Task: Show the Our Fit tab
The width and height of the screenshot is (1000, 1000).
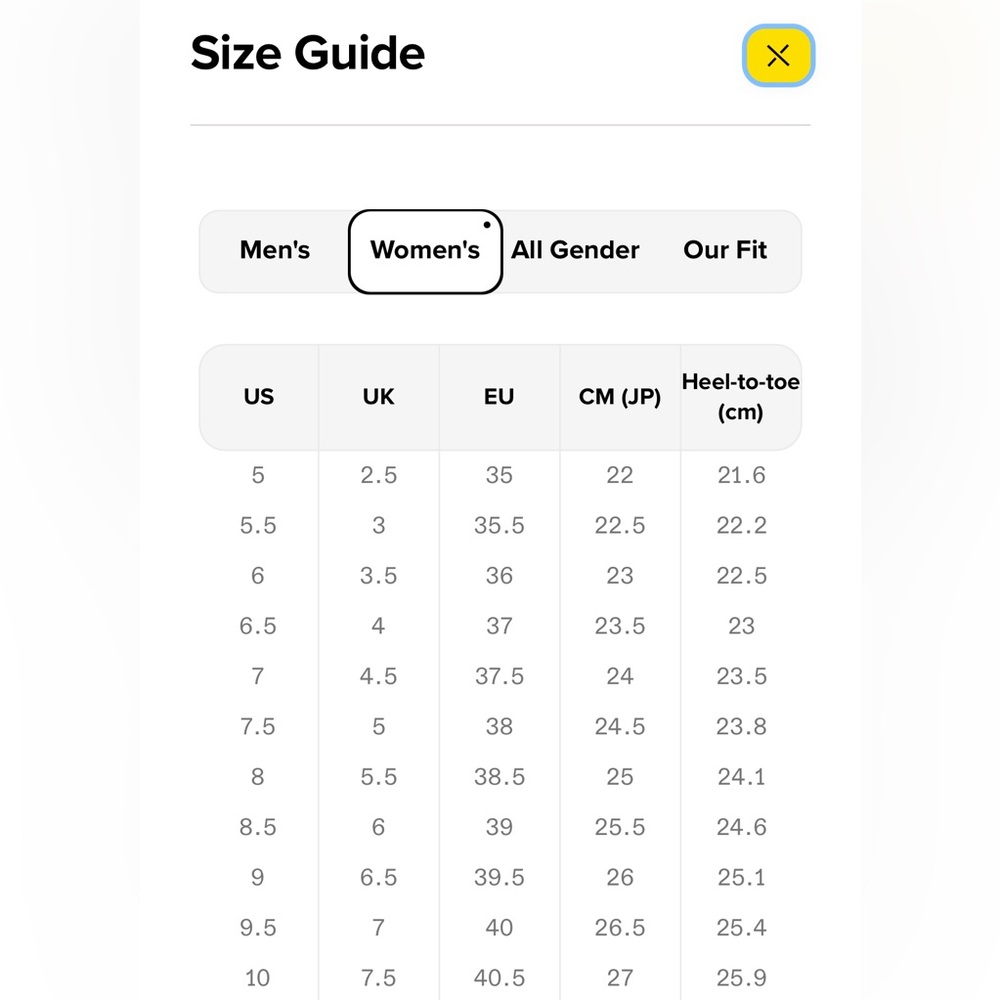Action: click(x=725, y=251)
